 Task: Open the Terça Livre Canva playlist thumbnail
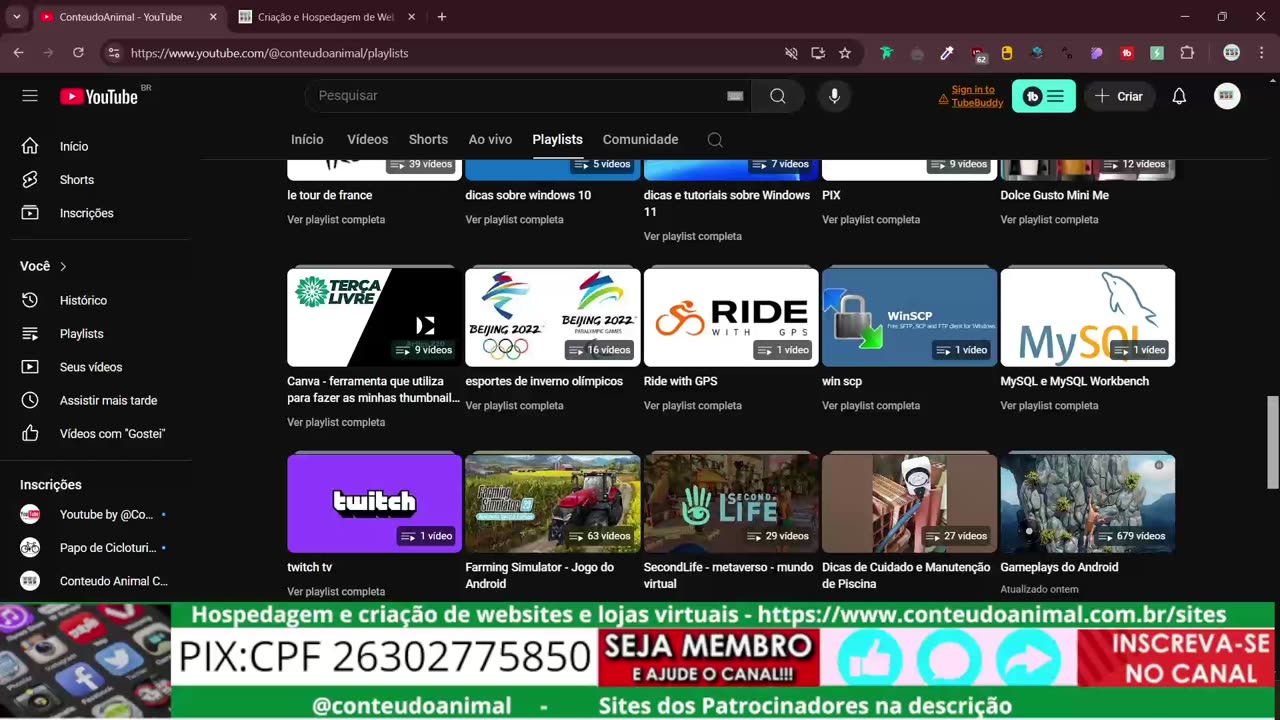pyautogui.click(x=374, y=317)
